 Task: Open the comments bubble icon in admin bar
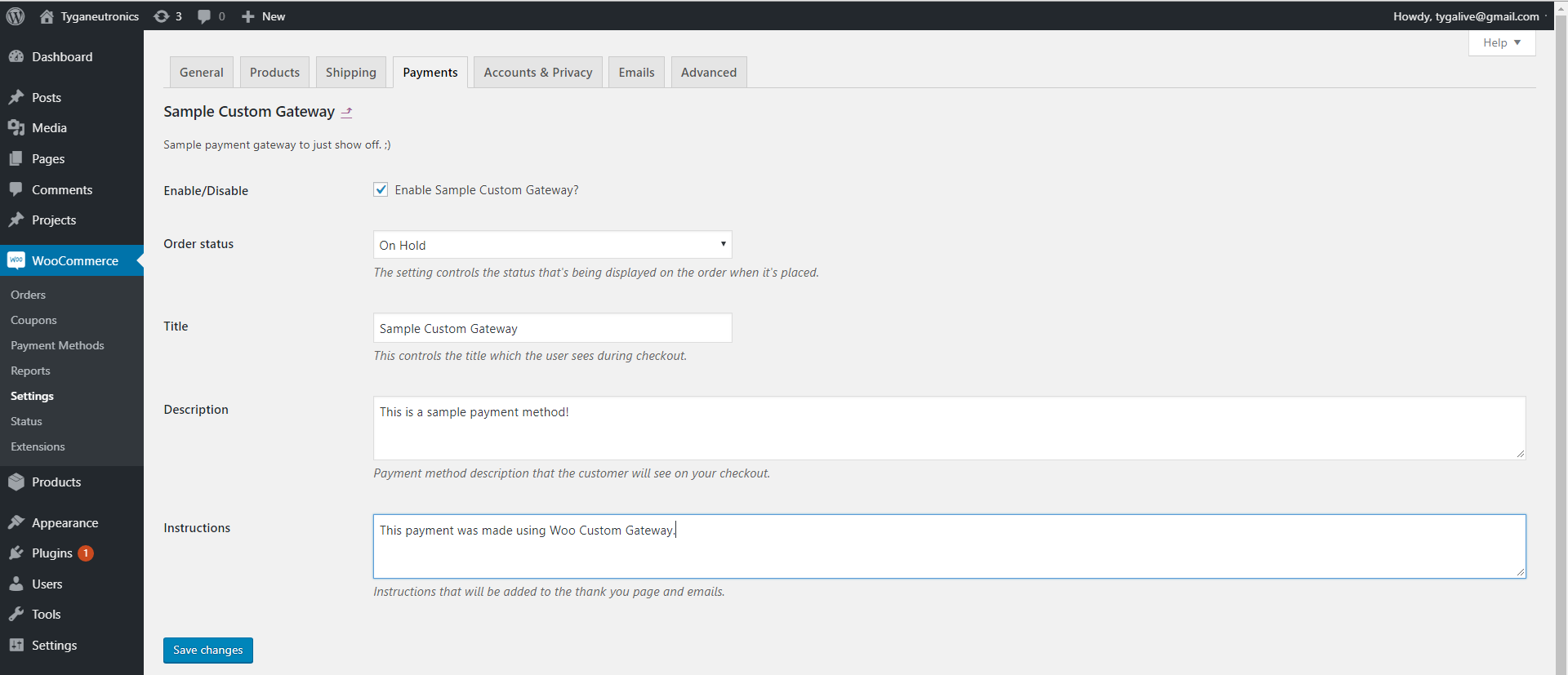coord(204,16)
